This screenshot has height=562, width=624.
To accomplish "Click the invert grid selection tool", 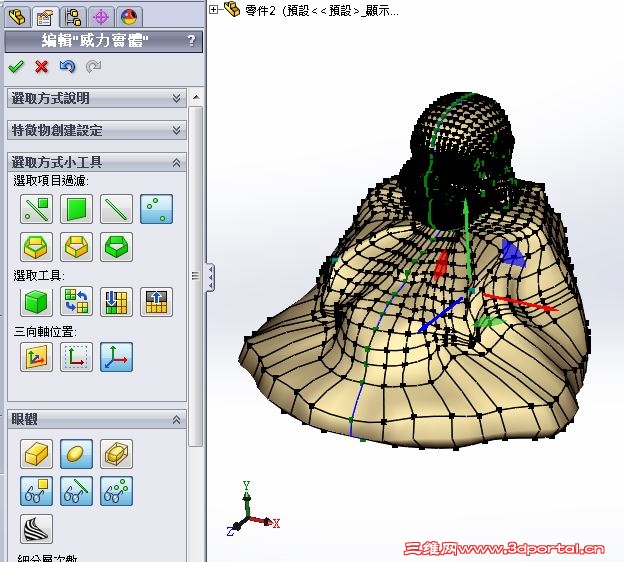I will click(76, 302).
